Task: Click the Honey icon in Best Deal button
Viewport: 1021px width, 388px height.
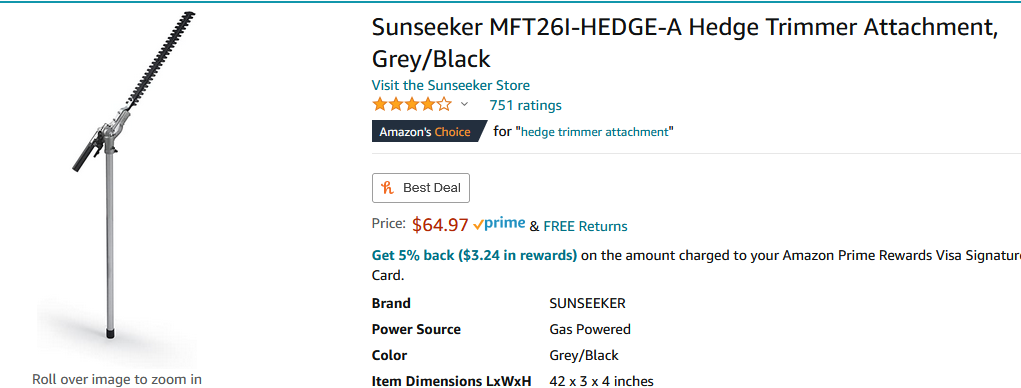Action: pos(388,188)
